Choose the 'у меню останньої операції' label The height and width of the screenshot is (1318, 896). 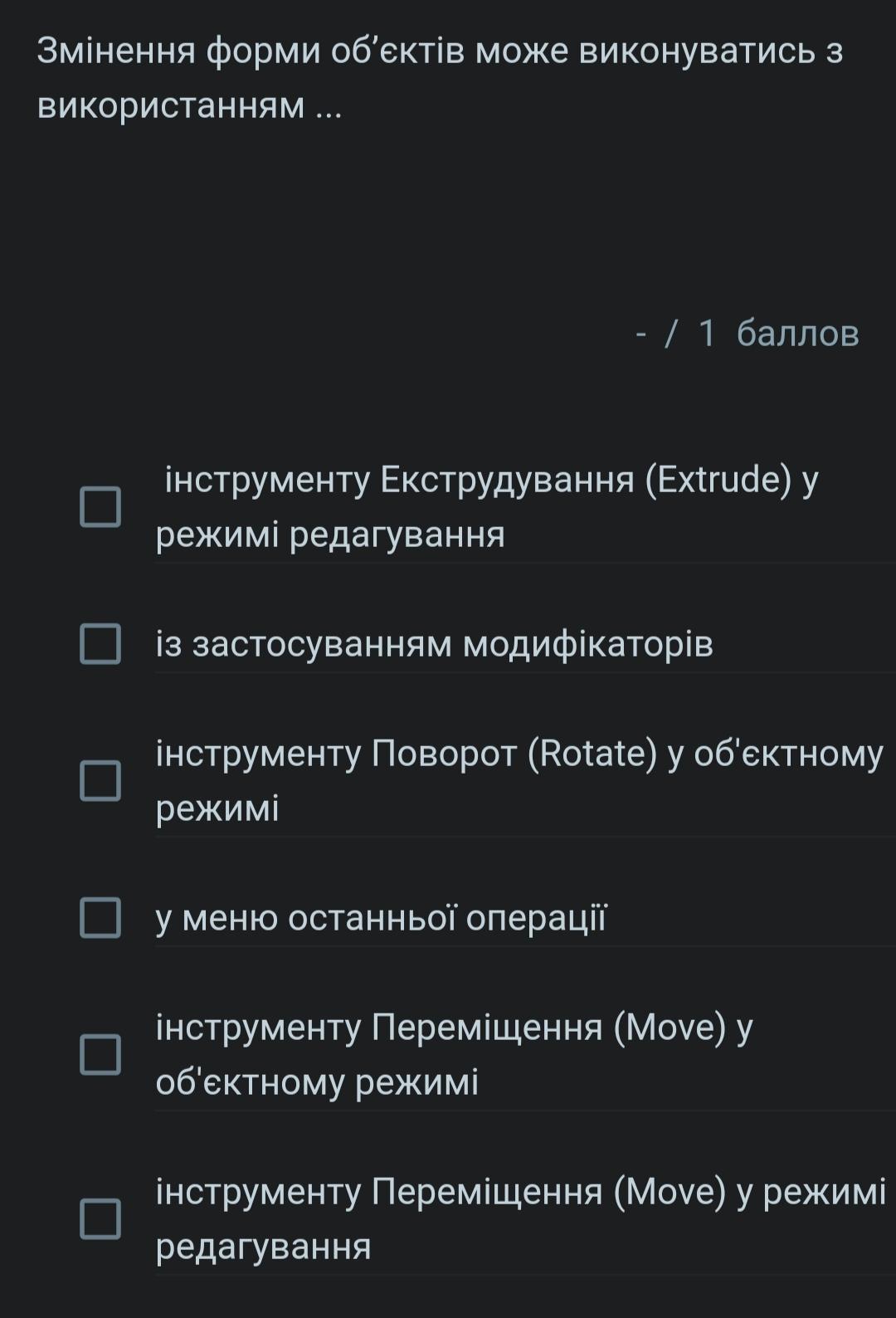pyautogui.click(x=382, y=918)
